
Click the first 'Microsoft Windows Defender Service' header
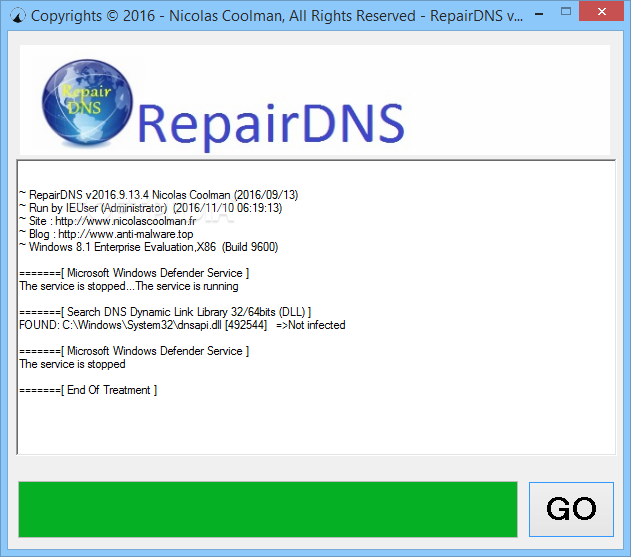[x=134, y=273]
